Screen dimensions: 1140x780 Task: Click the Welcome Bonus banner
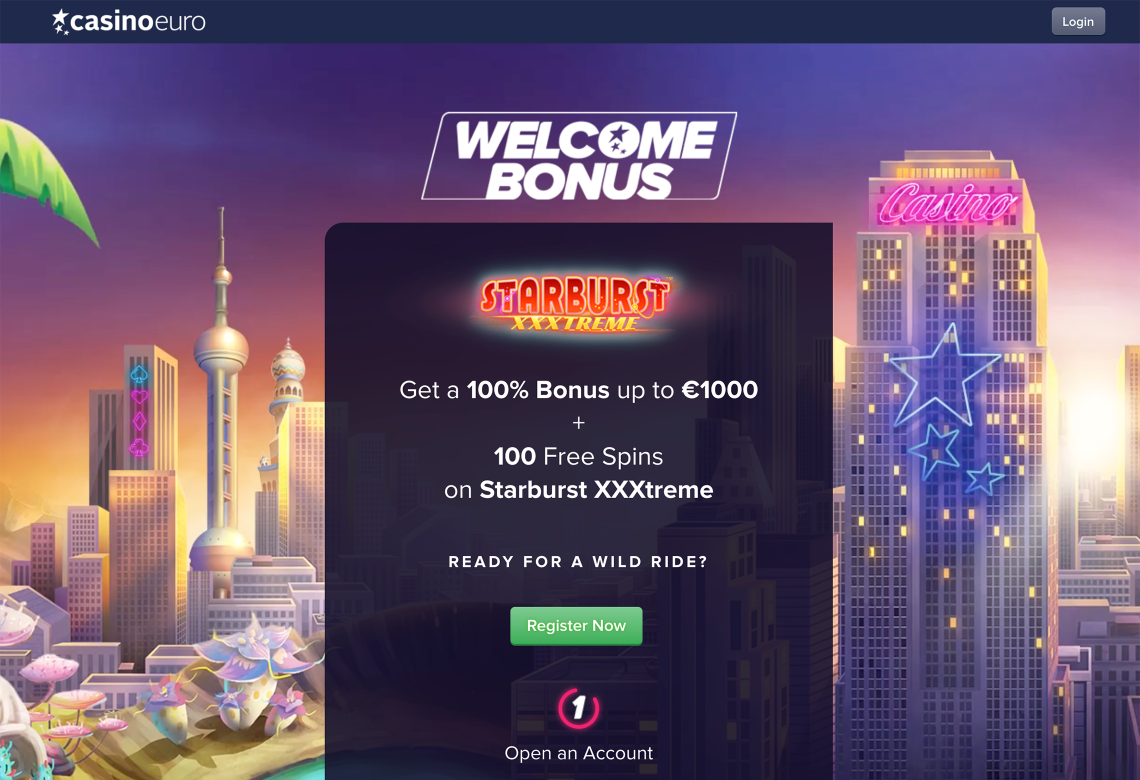click(579, 156)
